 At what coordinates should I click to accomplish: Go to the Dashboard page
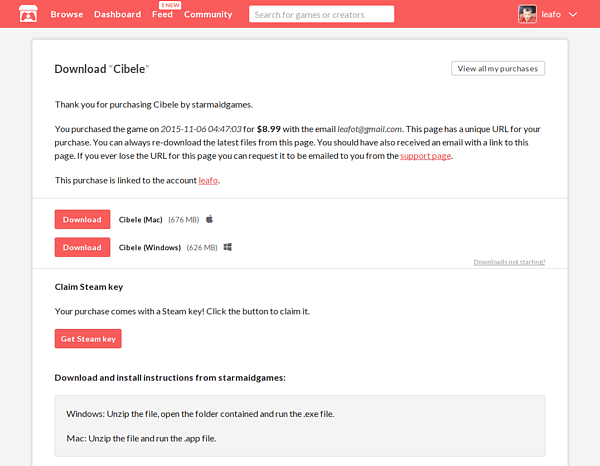(x=117, y=15)
